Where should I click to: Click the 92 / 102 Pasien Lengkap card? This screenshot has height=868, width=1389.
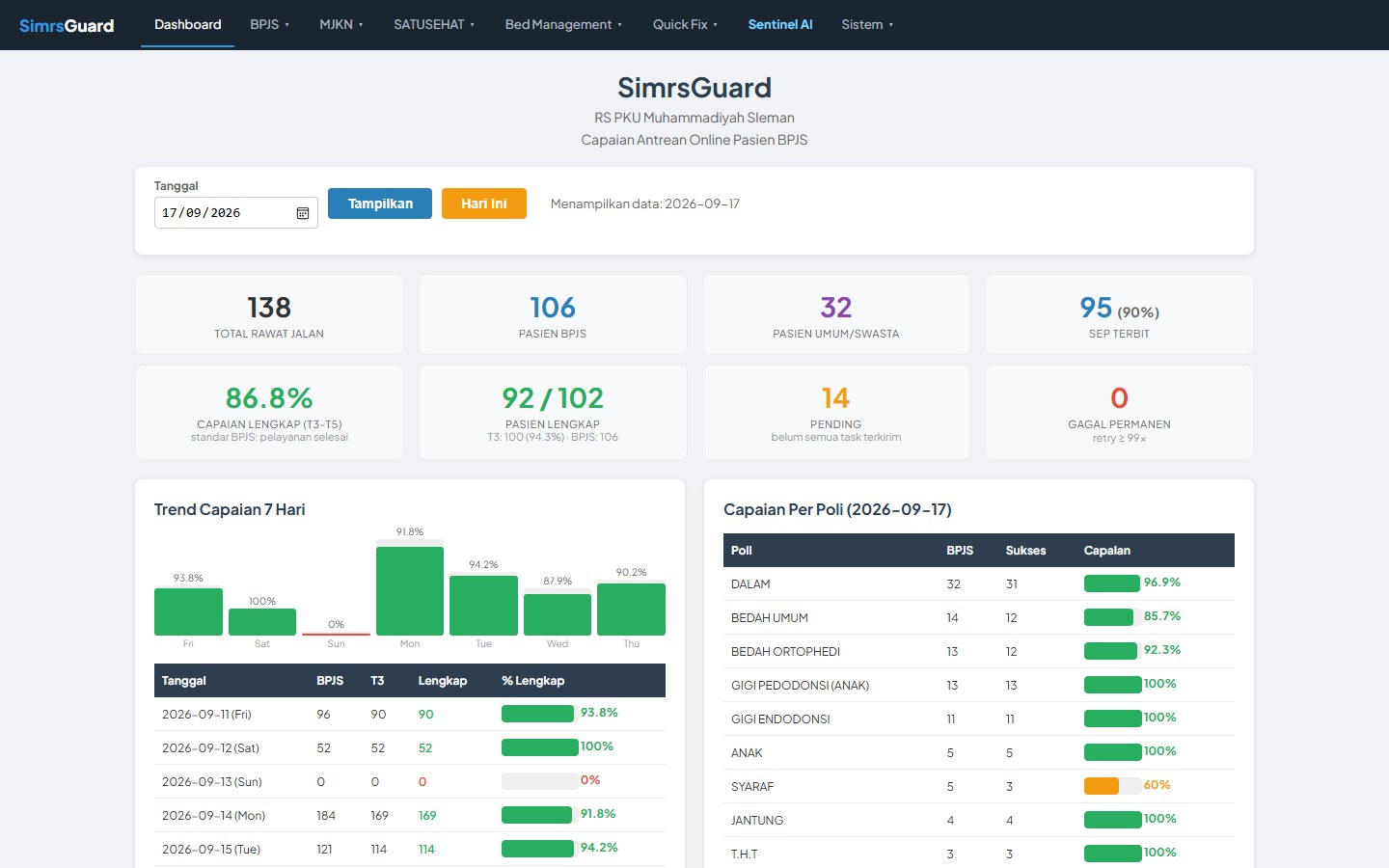(x=553, y=412)
